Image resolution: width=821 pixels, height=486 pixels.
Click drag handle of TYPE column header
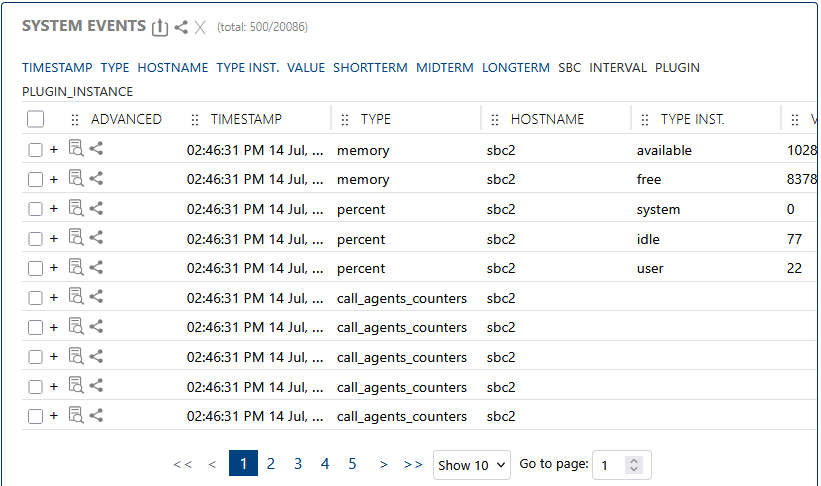[345, 120]
